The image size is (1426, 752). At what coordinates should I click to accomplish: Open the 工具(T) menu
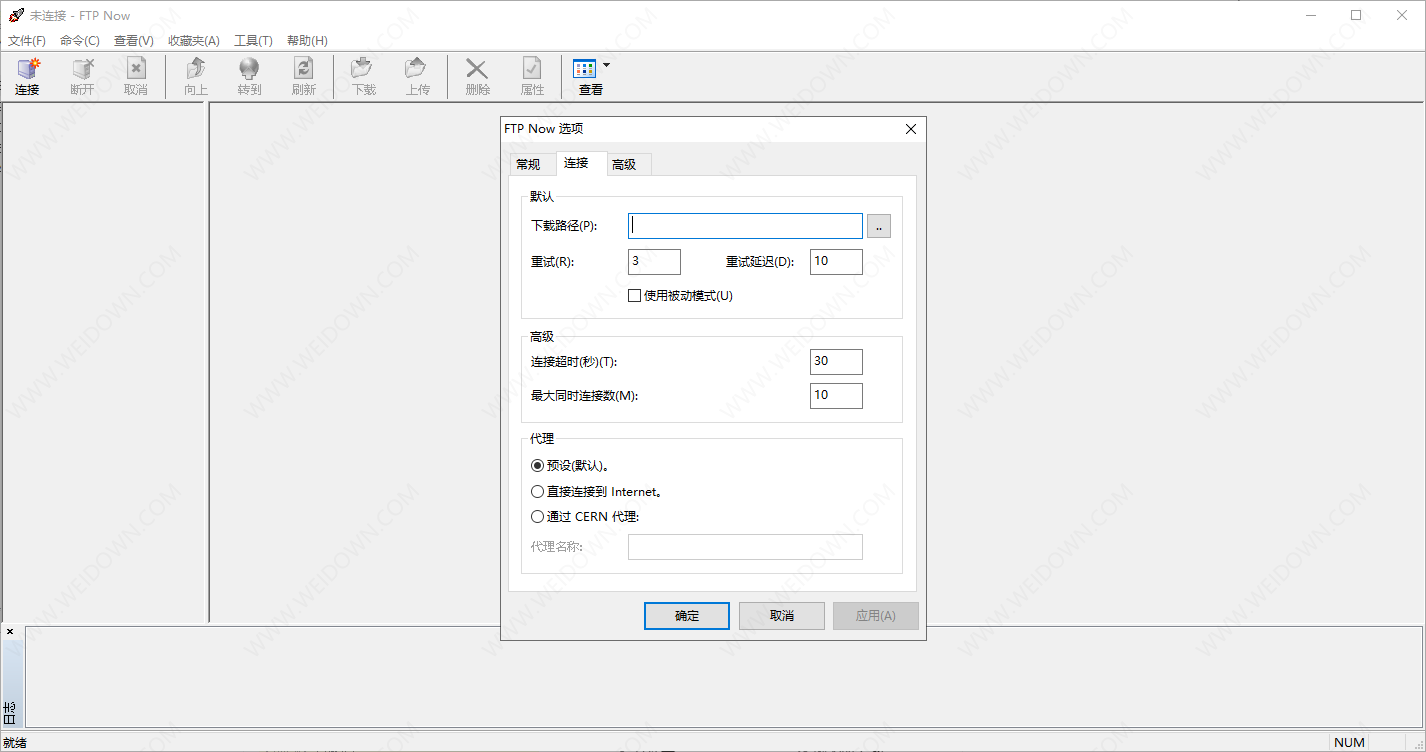coord(253,41)
